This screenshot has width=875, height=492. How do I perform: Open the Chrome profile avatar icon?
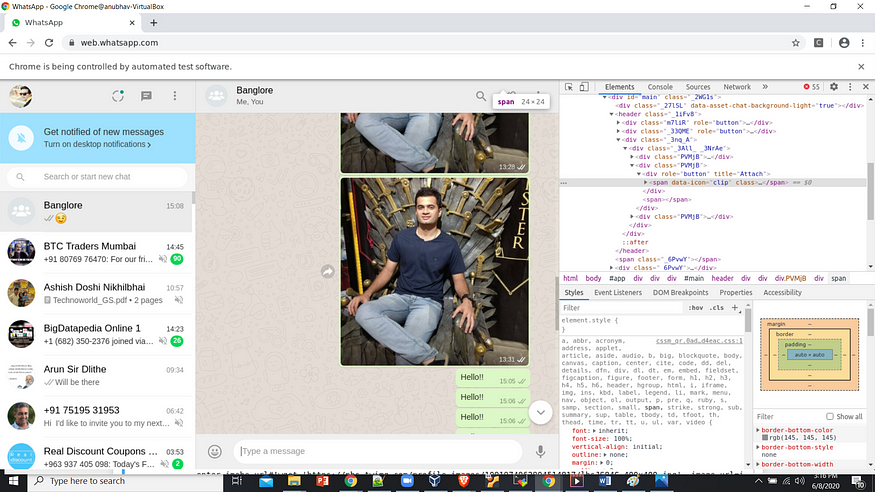coord(844,43)
